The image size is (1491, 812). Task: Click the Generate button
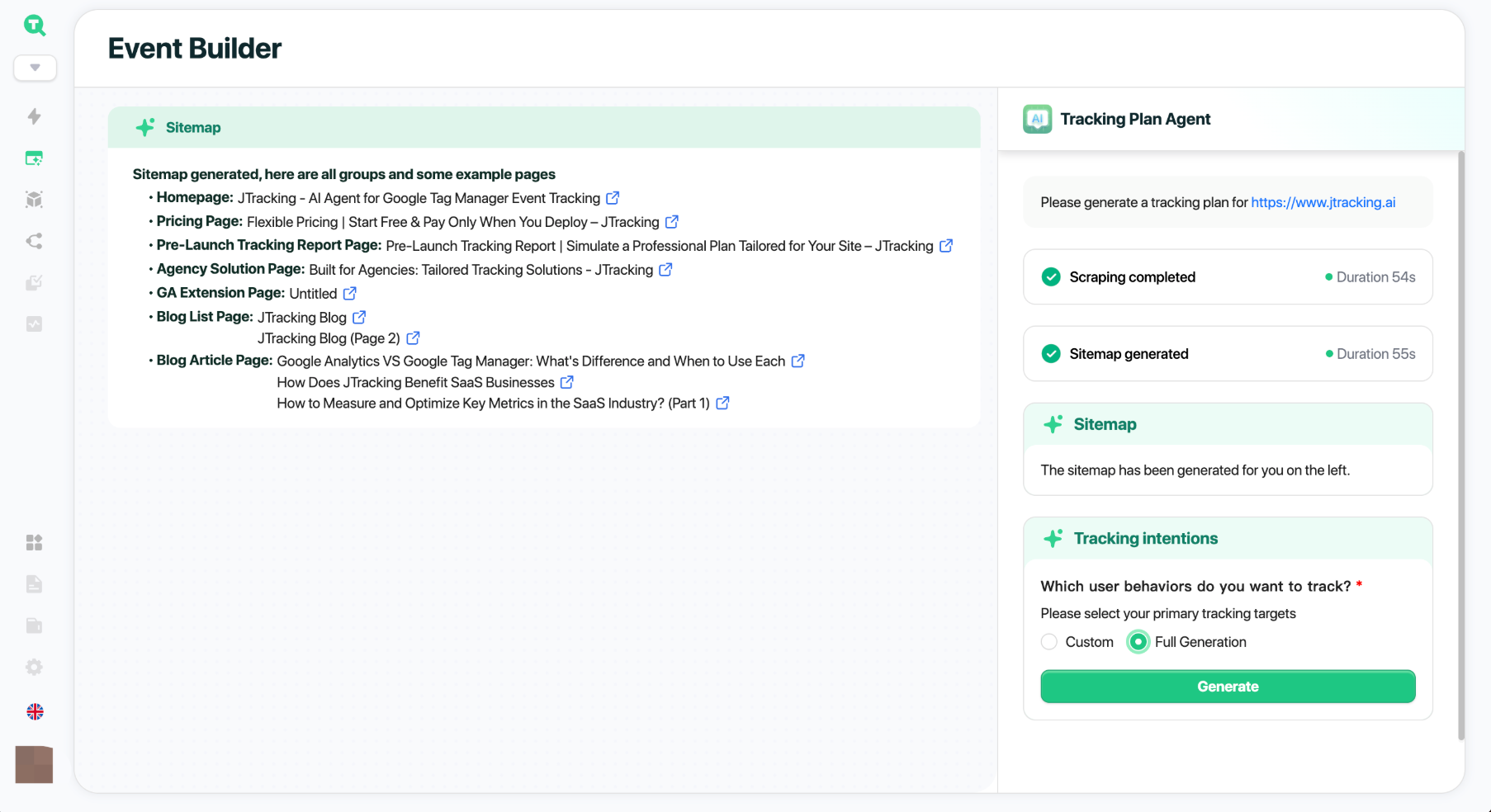1228,687
